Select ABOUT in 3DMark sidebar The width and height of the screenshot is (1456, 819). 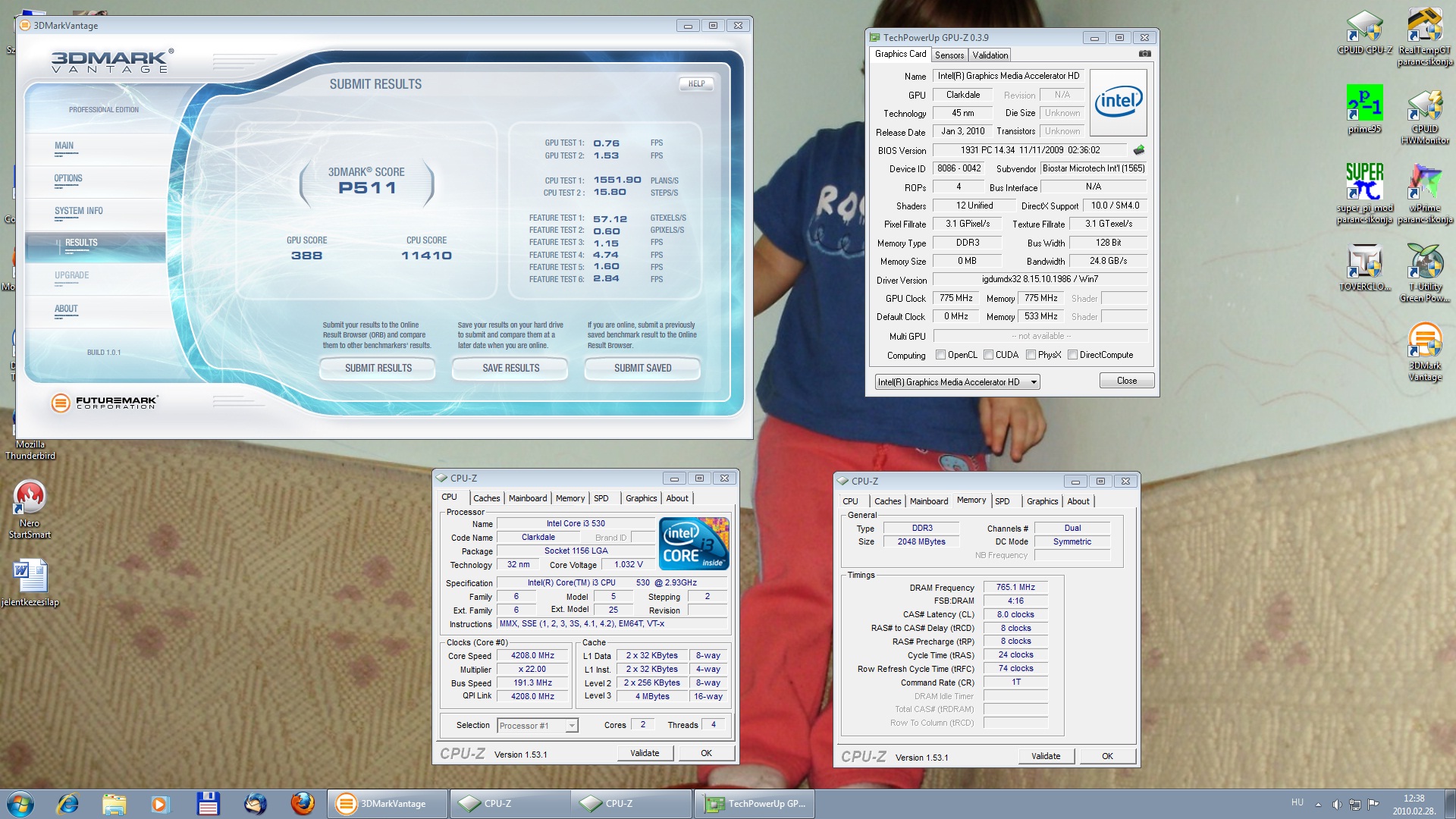(x=66, y=309)
